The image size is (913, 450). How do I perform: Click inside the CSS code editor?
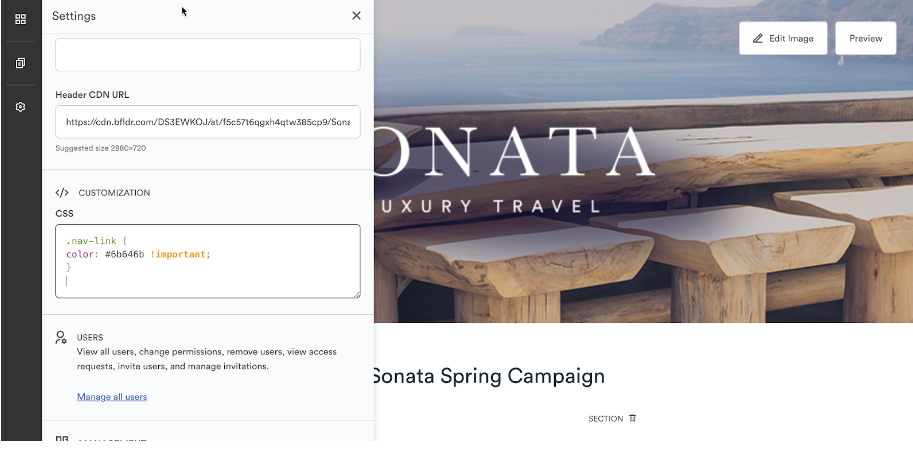pos(208,261)
